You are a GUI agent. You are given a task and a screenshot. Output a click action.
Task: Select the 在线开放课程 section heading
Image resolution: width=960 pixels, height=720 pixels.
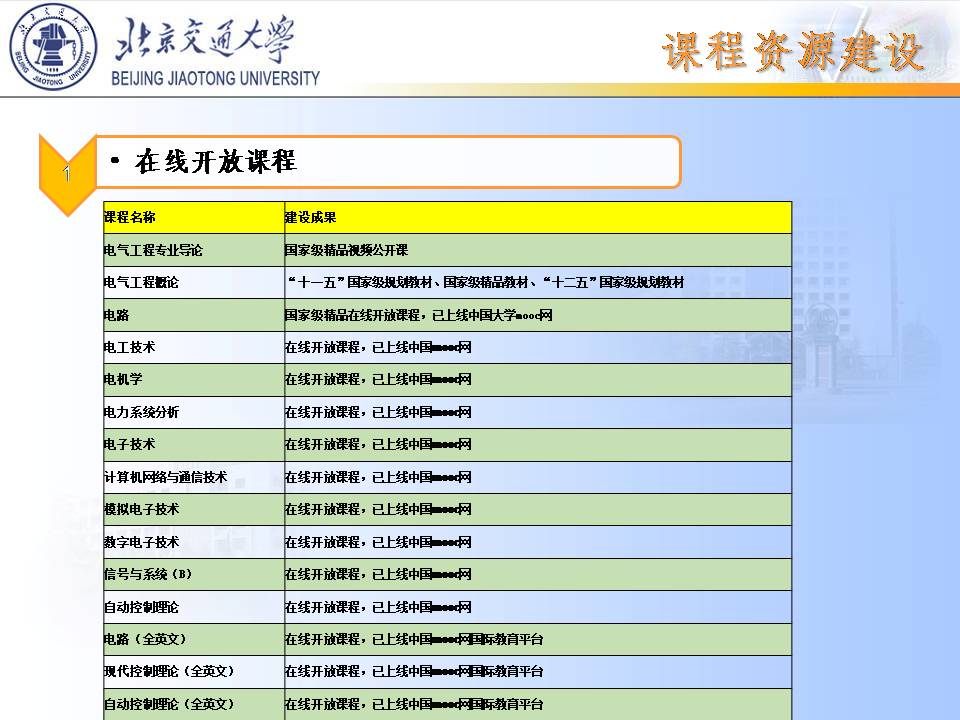click(217, 161)
